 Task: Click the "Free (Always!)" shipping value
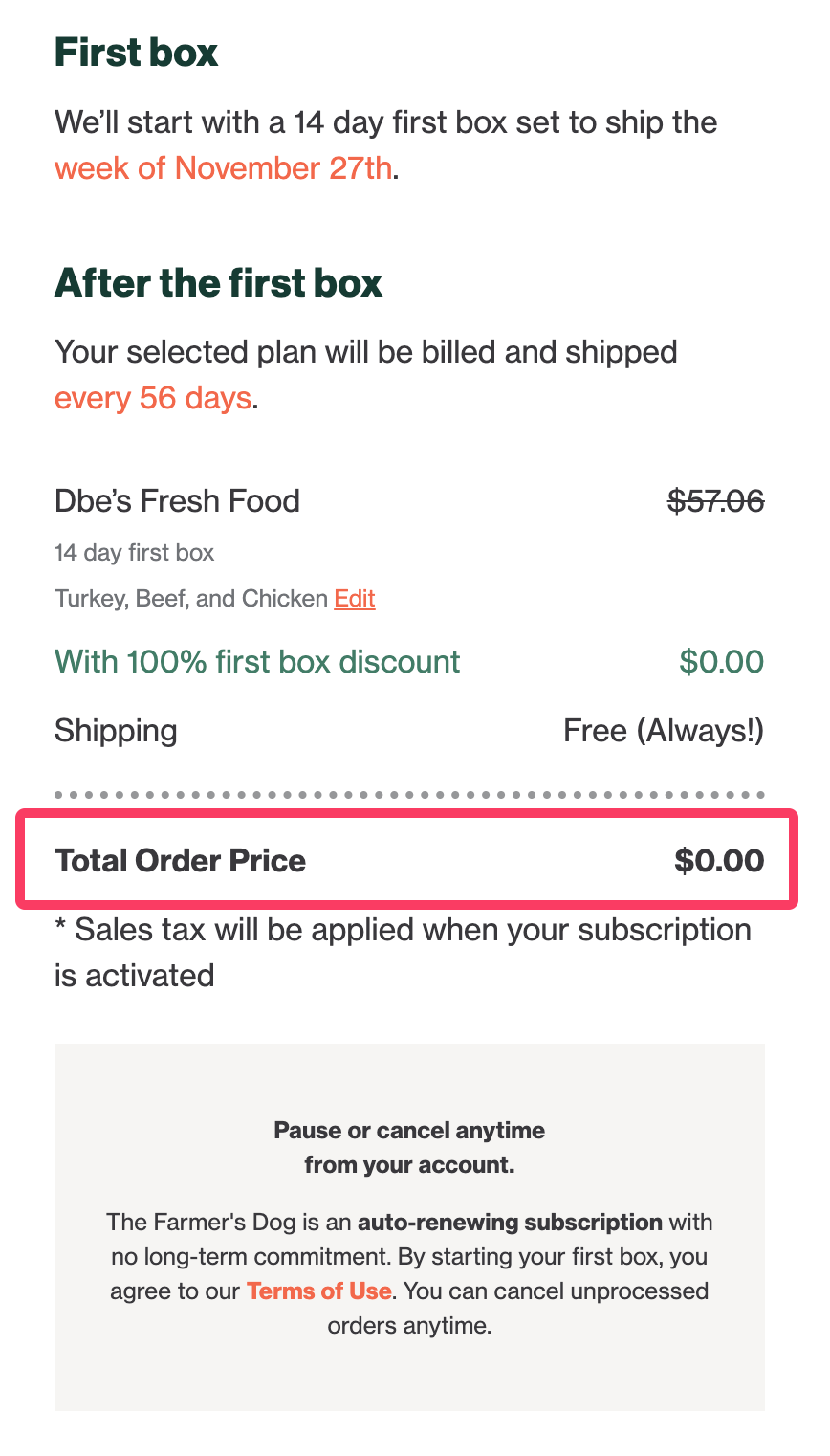664,731
